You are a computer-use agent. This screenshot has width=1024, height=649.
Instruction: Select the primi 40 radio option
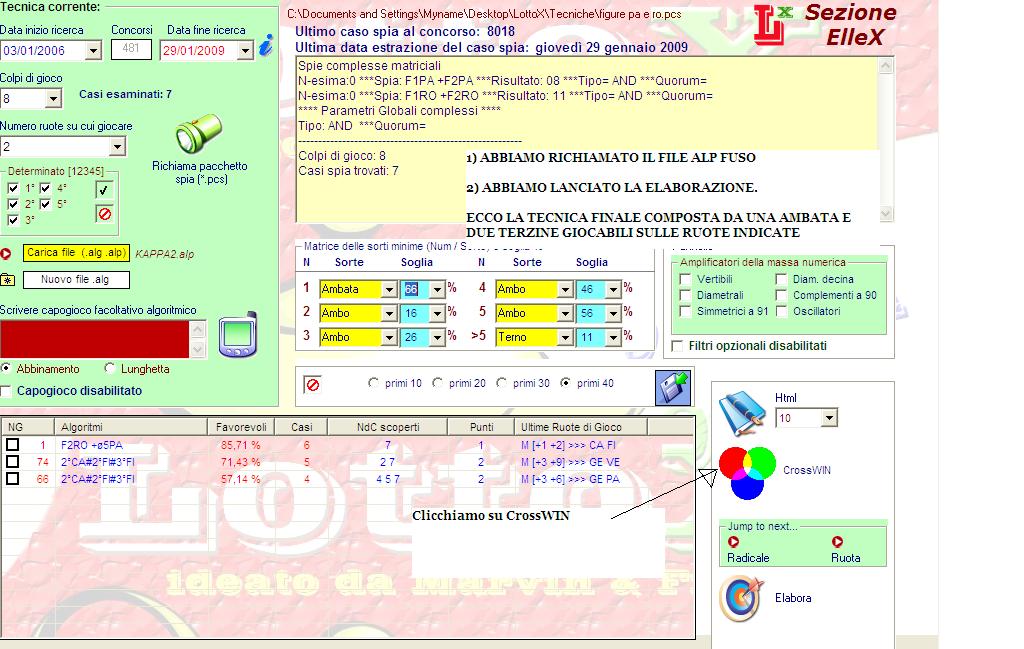566,383
